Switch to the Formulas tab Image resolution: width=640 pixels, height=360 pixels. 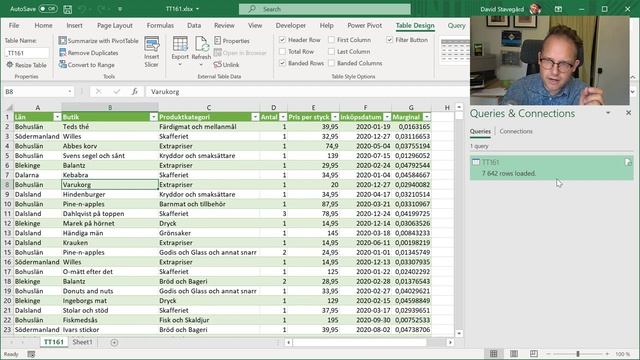(x=160, y=25)
